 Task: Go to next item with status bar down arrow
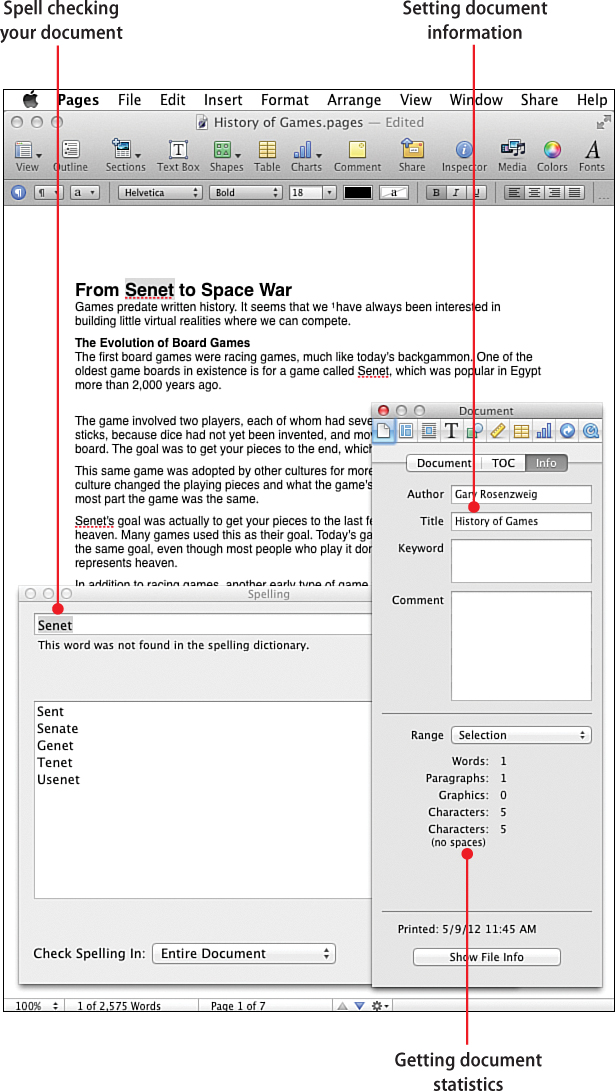coord(359,1005)
